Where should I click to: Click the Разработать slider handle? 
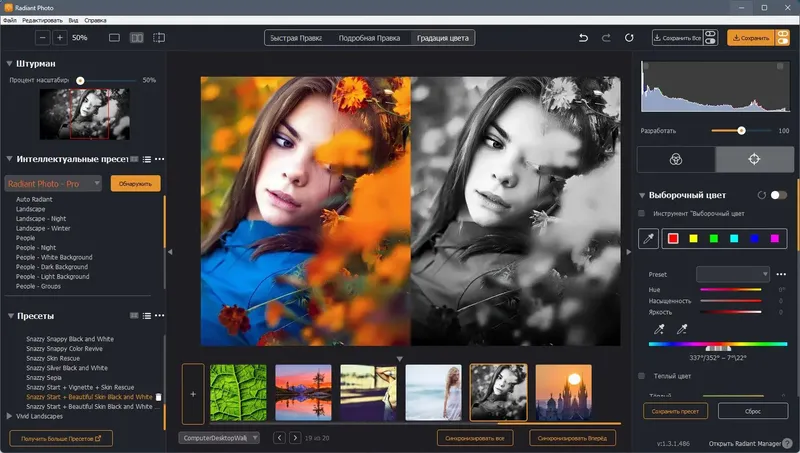point(741,131)
